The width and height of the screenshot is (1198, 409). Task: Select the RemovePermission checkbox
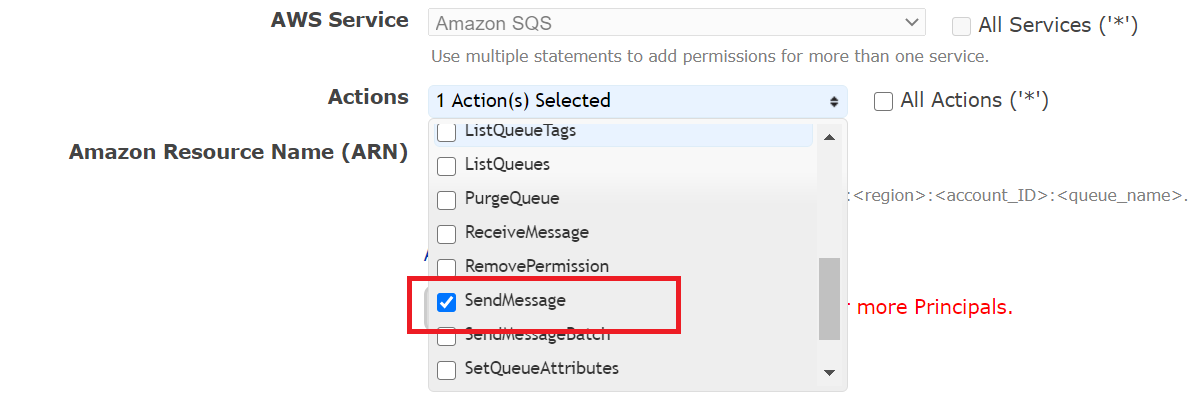click(x=447, y=267)
